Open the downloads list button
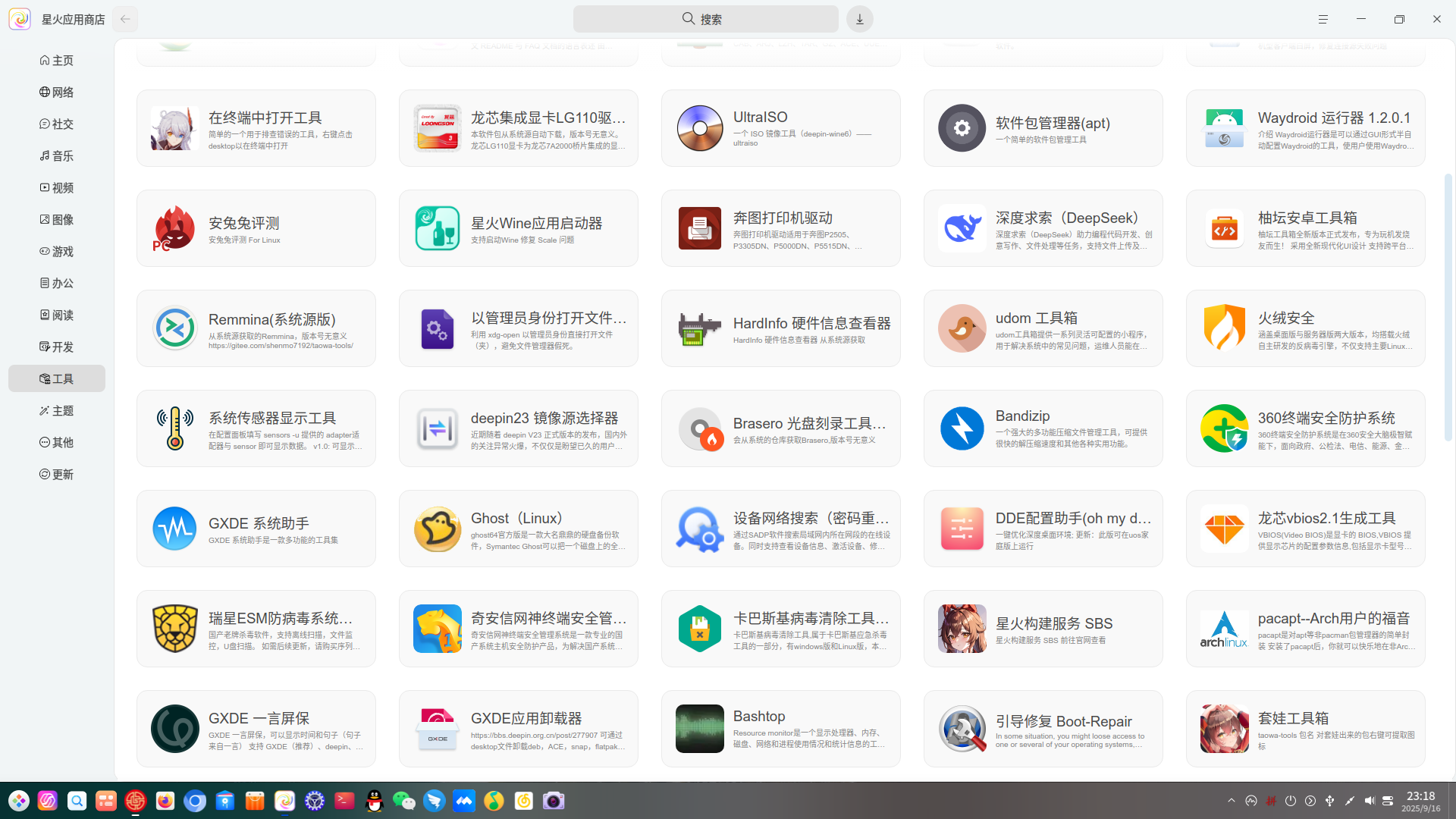Screen dimensions: 1456x819 [859, 19]
